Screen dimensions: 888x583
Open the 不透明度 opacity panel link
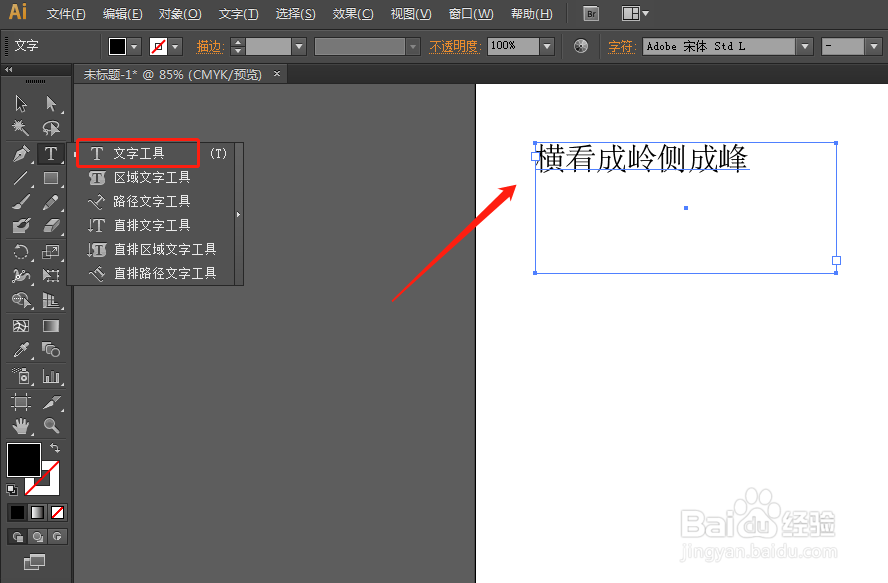(454, 46)
